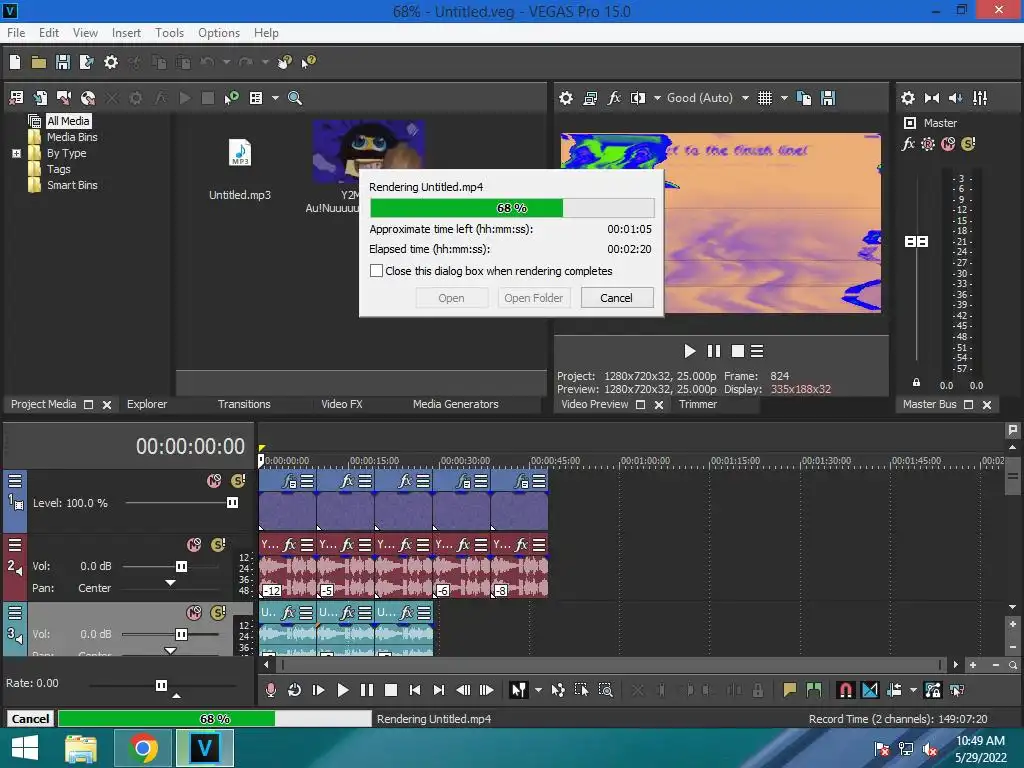Screen dimensions: 1024x768
Task: Open Project Media Views dropdown arrow
Action: tap(275, 98)
